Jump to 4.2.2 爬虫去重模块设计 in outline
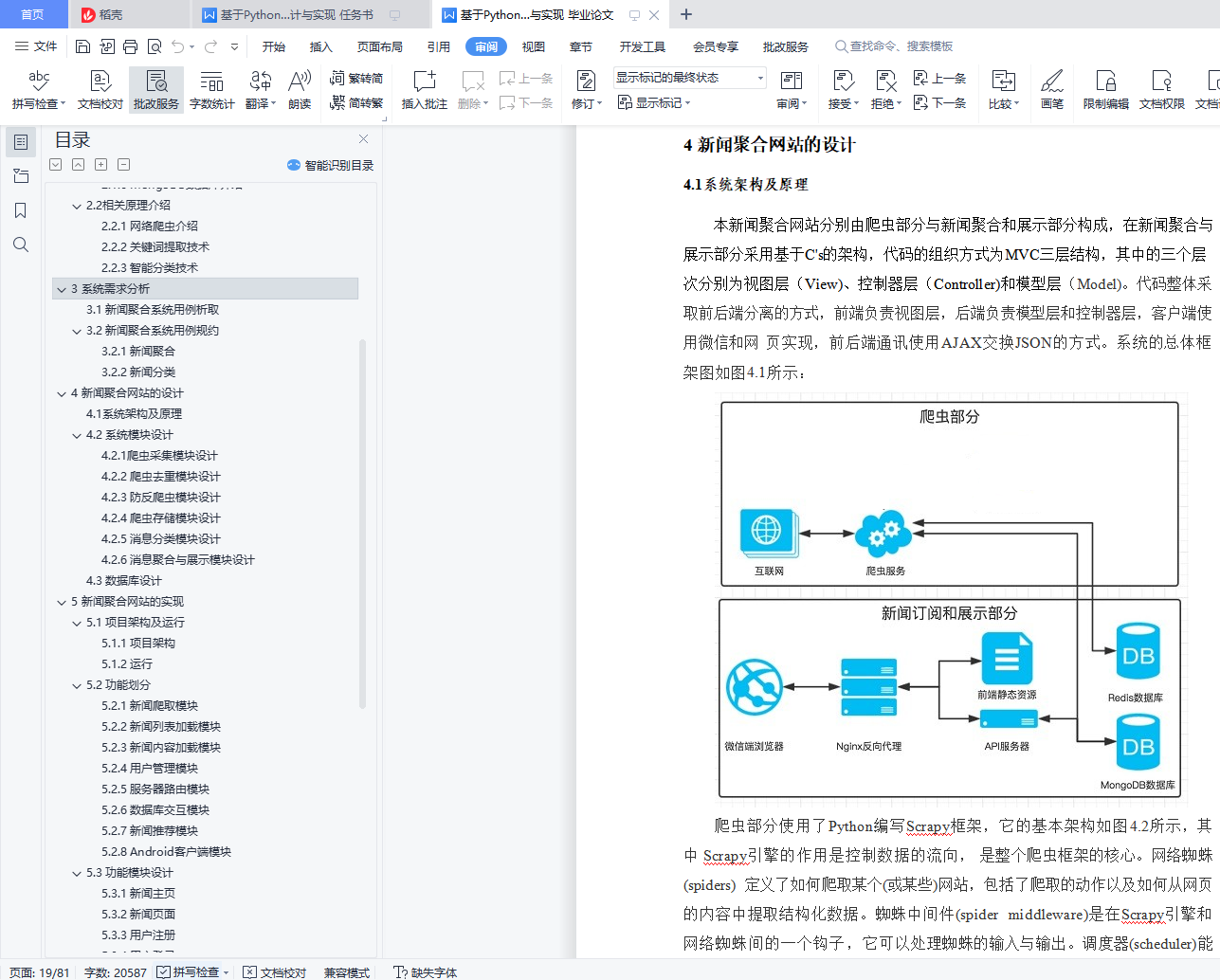 point(161,477)
